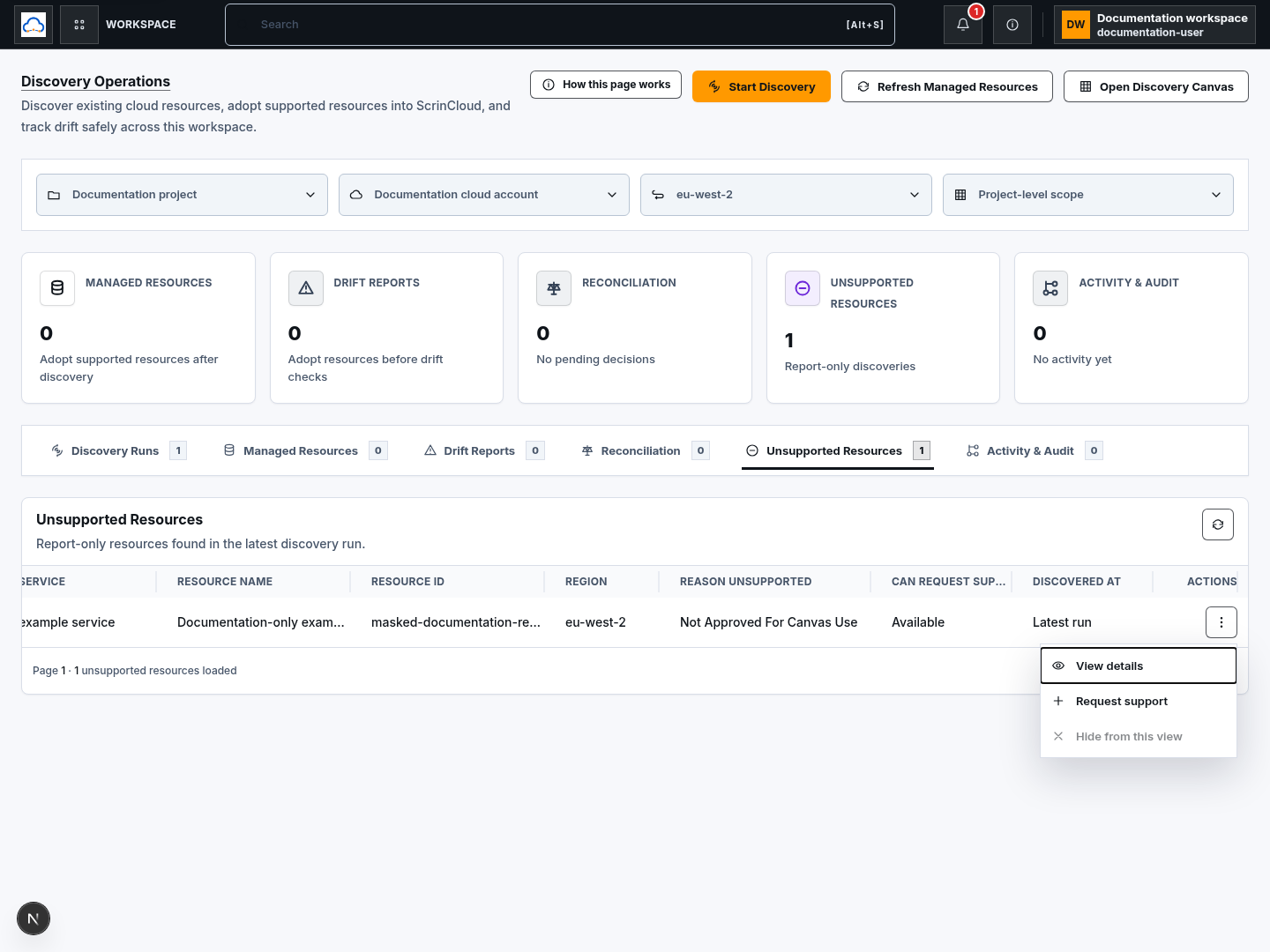Screen dimensions: 1270x952
Task: Open the notifications bell
Action: coord(963,25)
